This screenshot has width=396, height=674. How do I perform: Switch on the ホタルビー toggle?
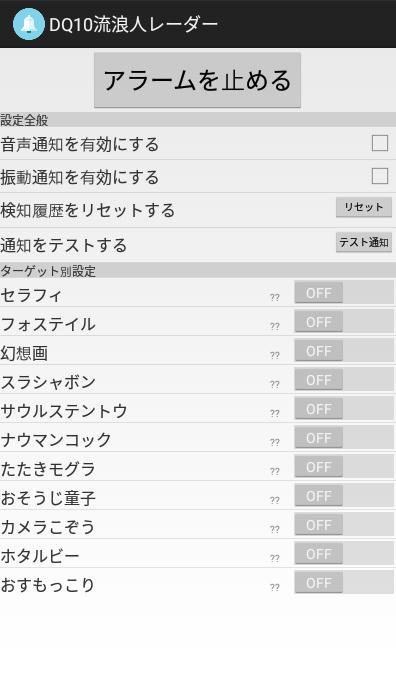pyautogui.click(x=344, y=554)
